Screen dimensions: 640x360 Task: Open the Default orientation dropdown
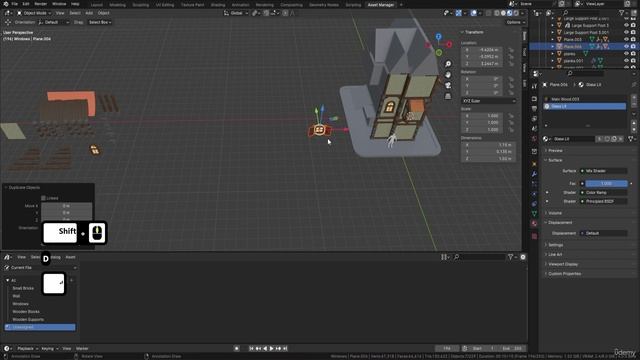(54, 22)
